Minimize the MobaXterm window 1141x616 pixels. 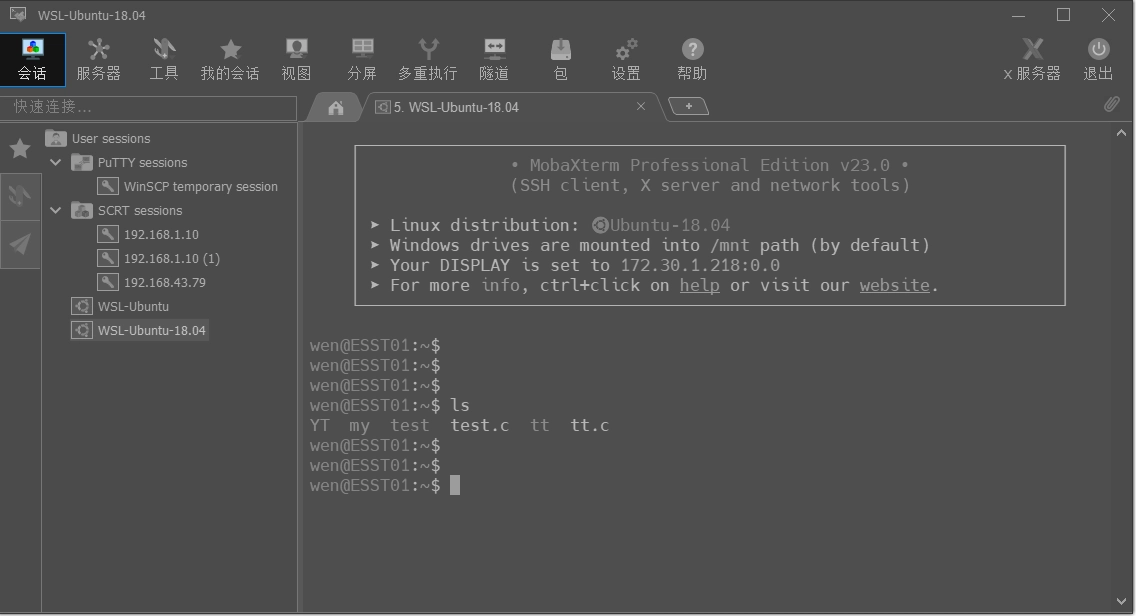tap(1019, 15)
